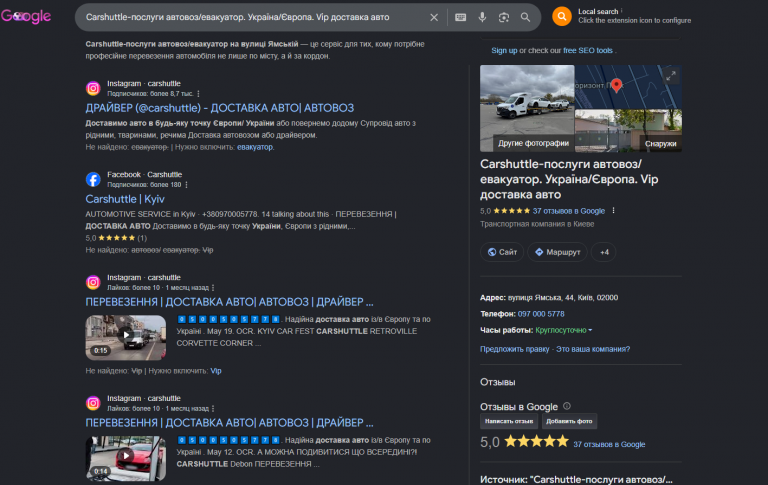The height and width of the screenshot is (485, 768).
Task: Open the ДРАЙВЕР (@carshuttle) result link
Action: 219,108
